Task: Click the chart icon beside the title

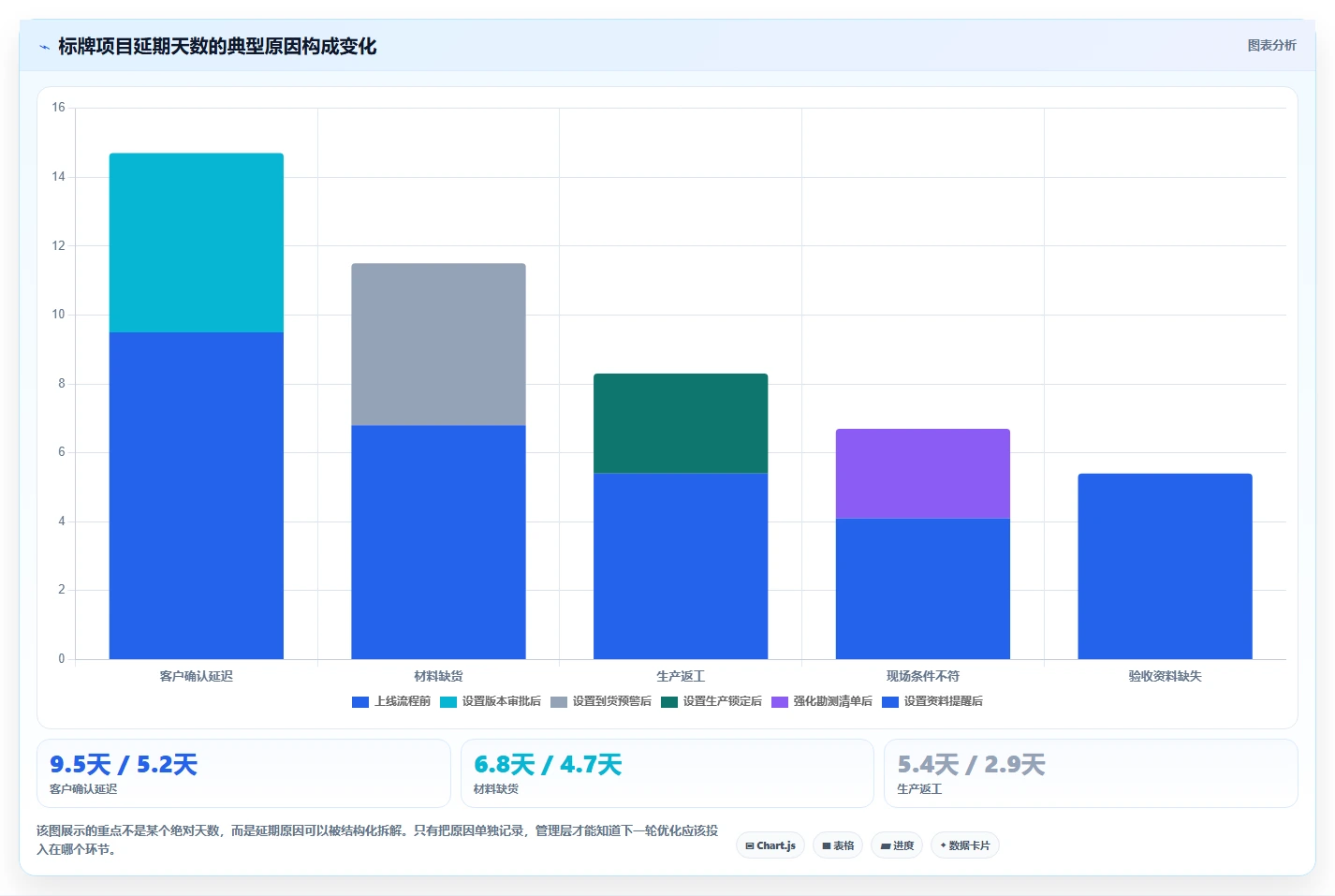Action: pos(44,47)
